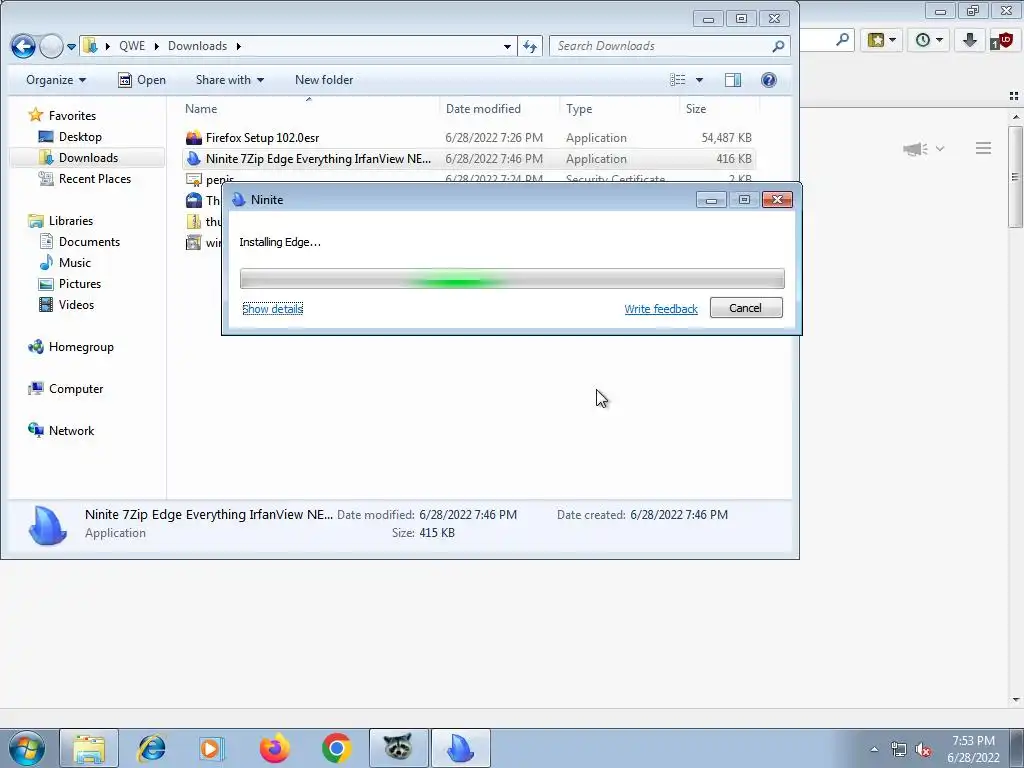Open Explorer help icon

[x=769, y=80]
